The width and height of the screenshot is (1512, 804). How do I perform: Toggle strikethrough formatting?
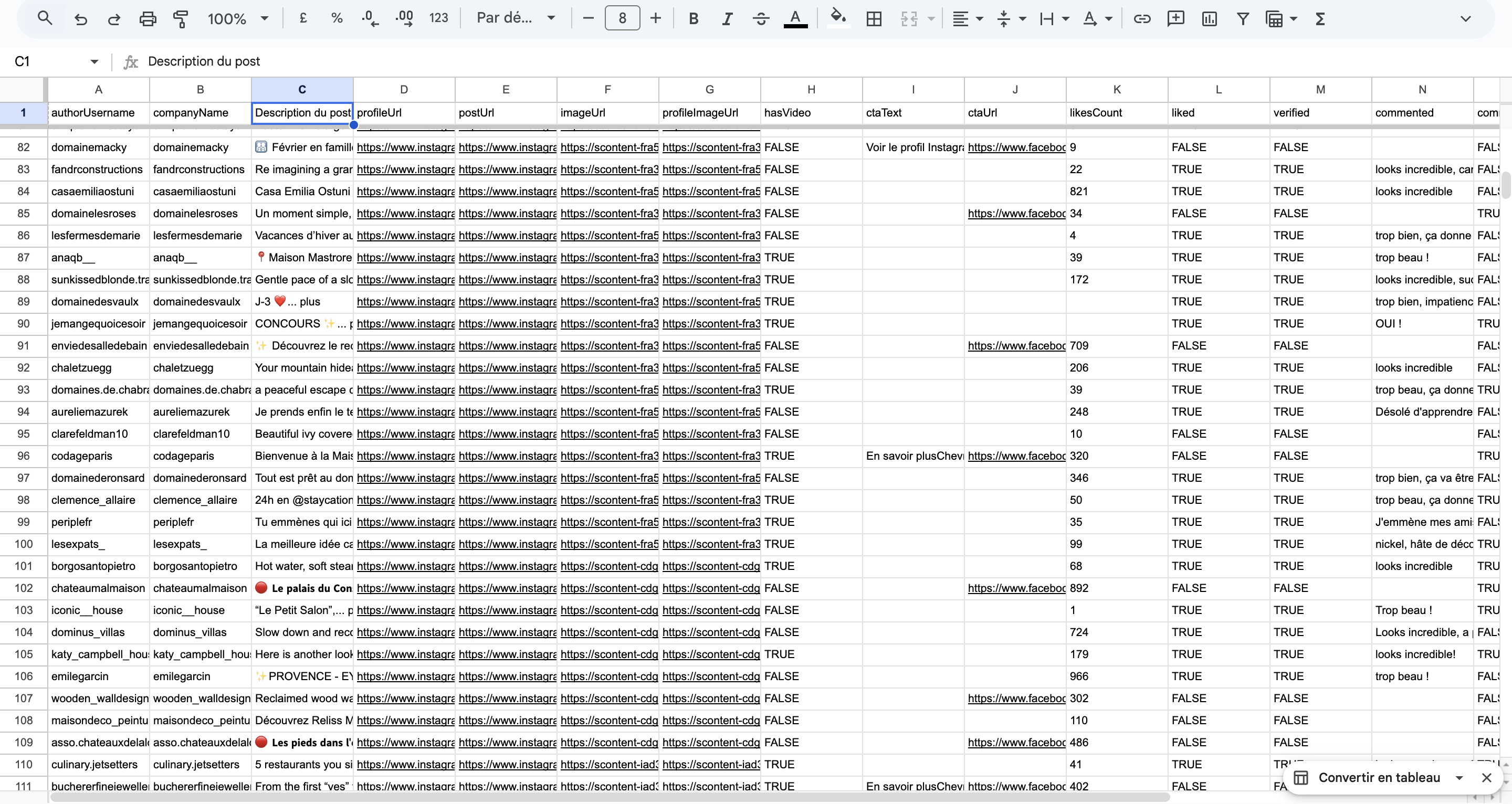(x=761, y=19)
